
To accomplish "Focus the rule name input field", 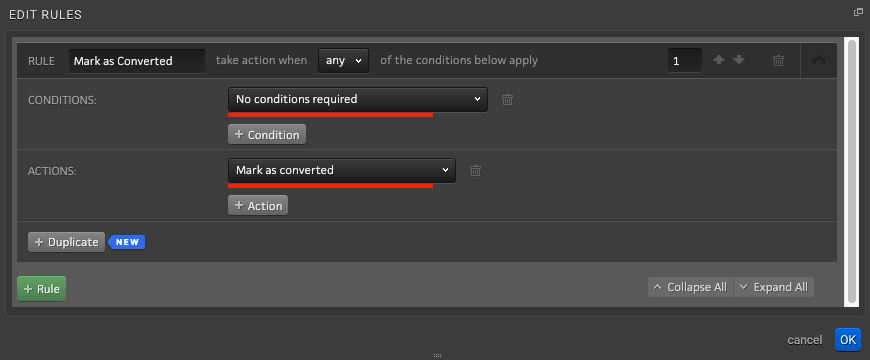I will coord(137,60).
